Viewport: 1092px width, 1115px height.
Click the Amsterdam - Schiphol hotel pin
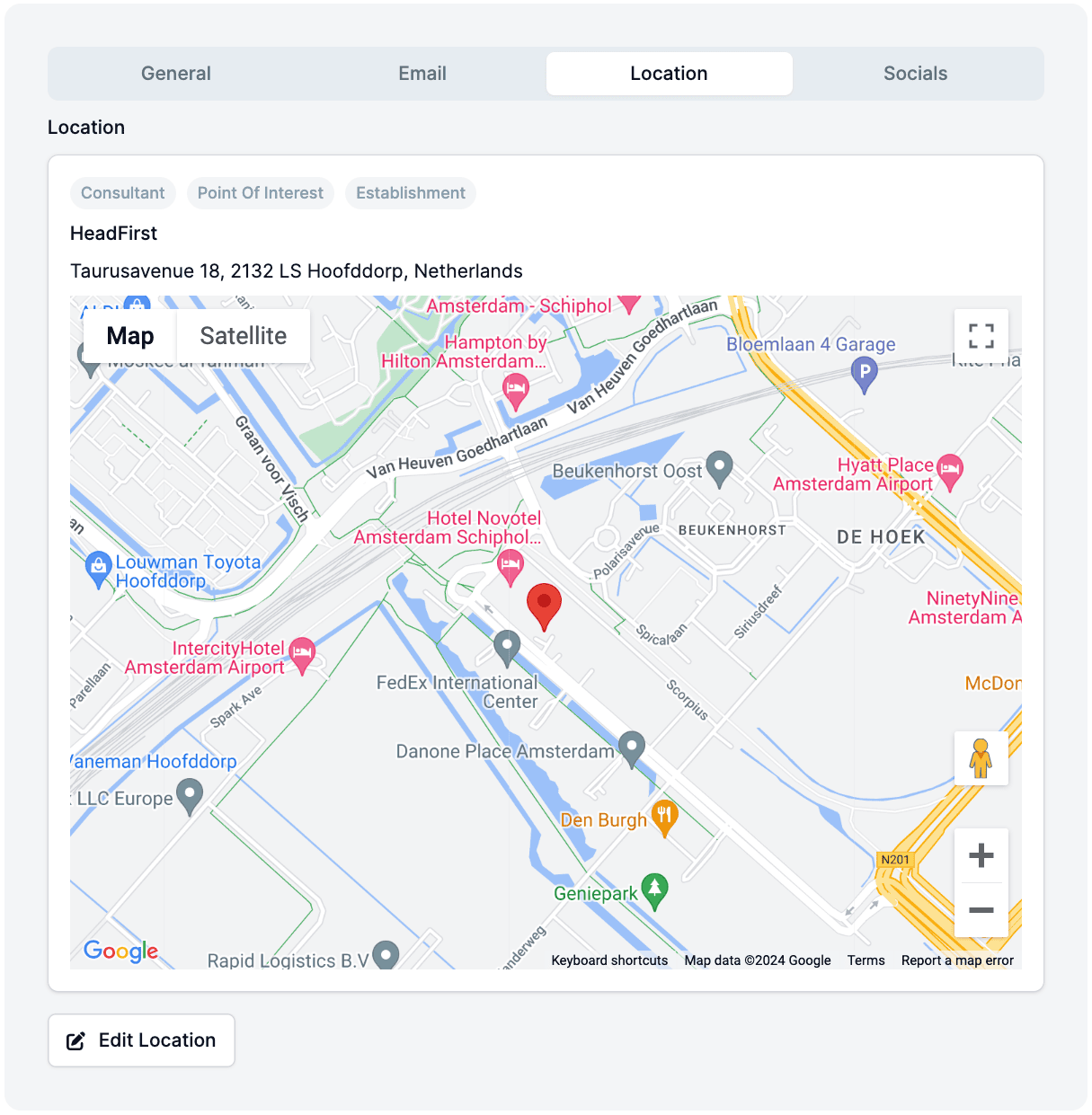coord(629,303)
